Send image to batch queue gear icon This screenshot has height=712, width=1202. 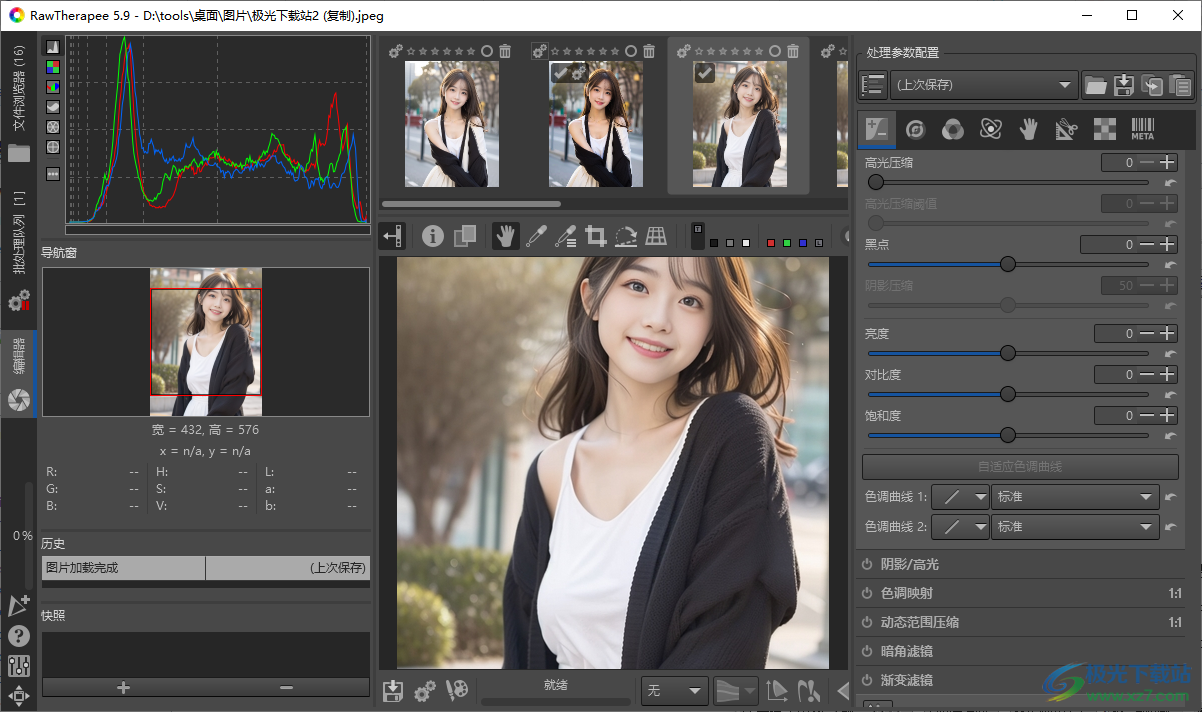pyautogui.click(x=425, y=691)
